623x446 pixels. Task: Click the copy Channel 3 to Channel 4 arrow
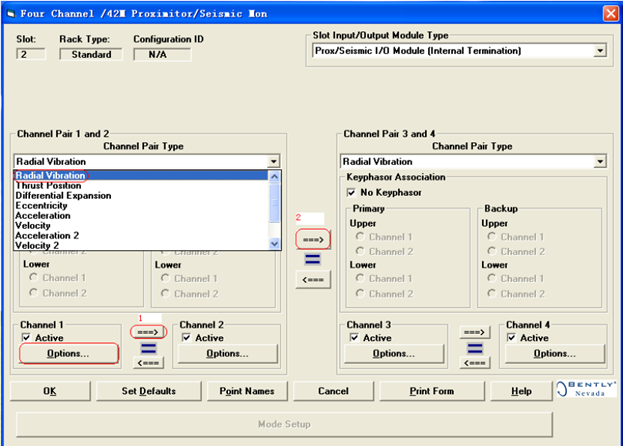[475, 331]
